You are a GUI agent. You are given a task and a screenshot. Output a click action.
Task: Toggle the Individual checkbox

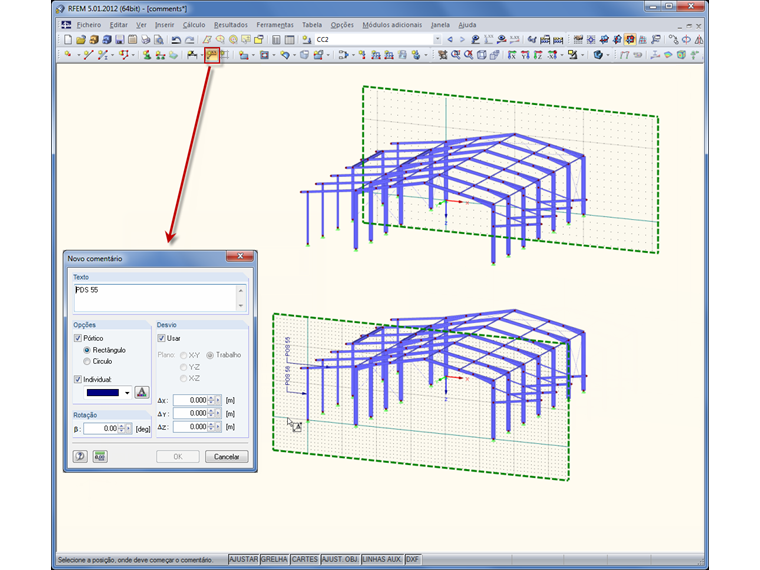tap(78, 379)
